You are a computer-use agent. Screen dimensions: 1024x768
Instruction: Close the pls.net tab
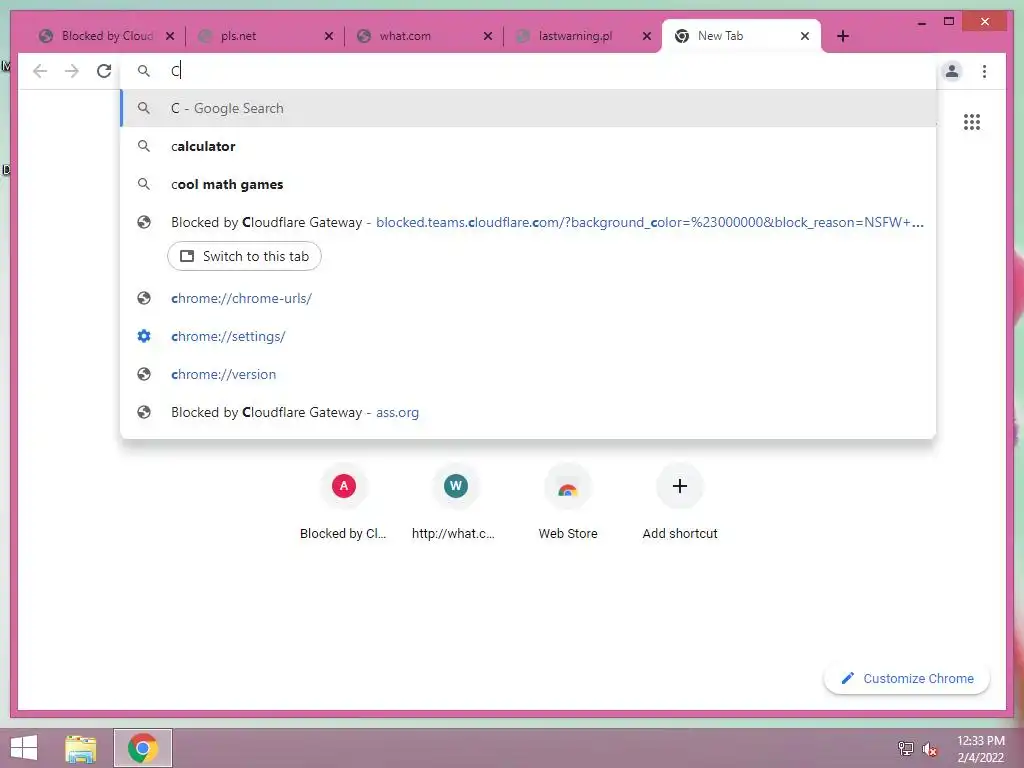(329, 36)
